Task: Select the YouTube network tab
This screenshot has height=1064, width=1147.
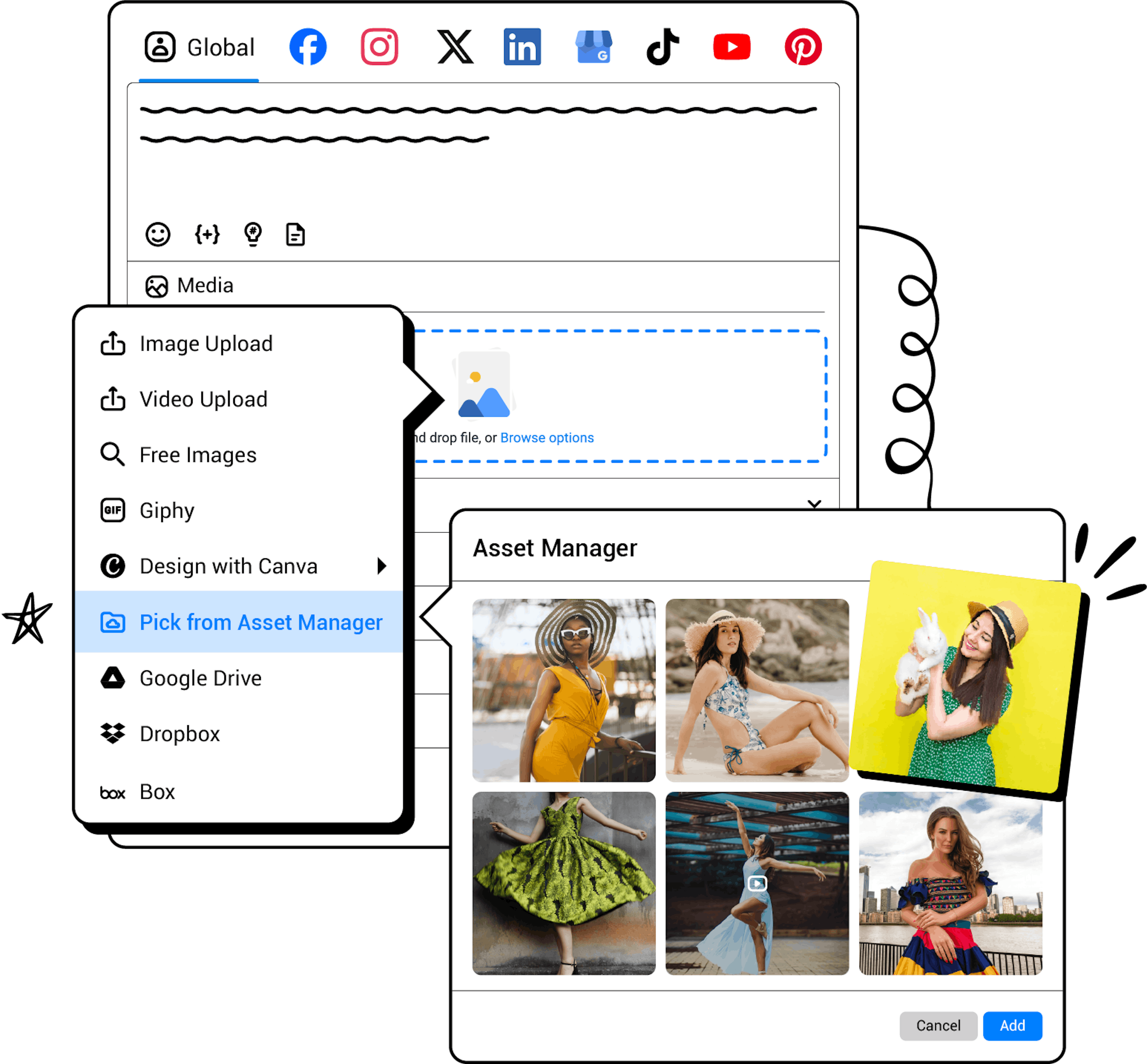Action: [732, 47]
